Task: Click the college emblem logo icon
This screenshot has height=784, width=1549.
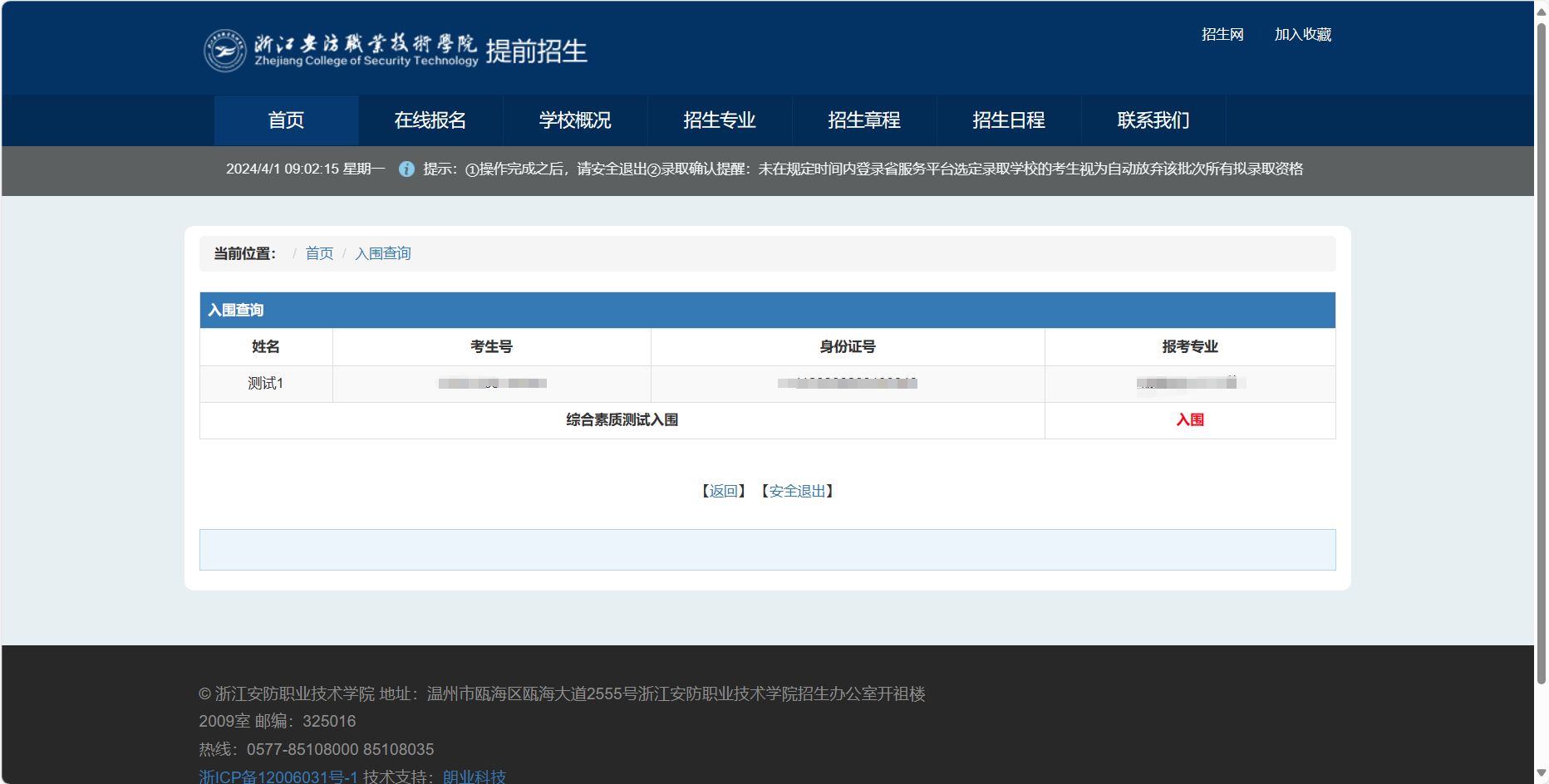Action: coord(225,51)
